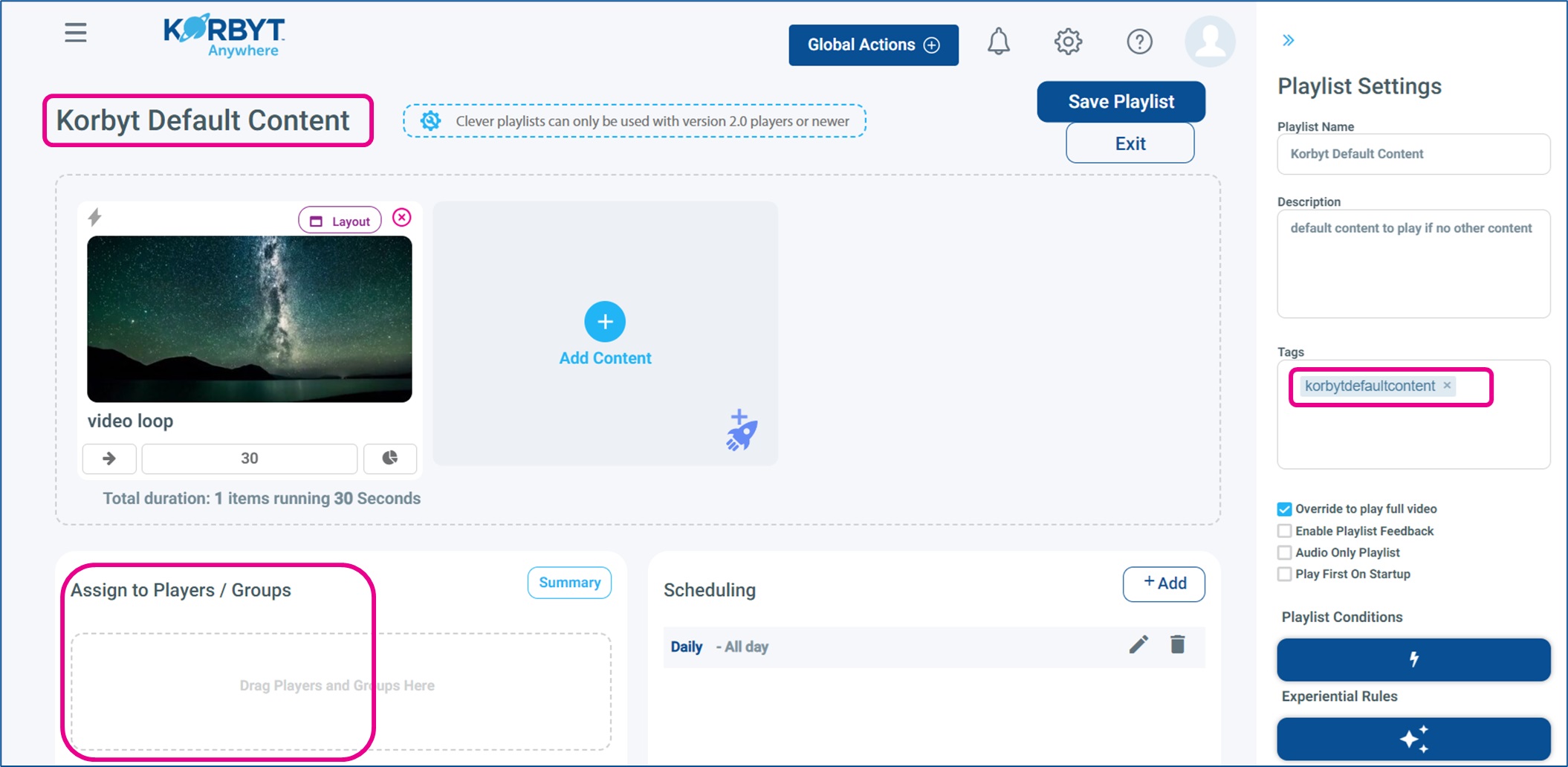This screenshot has height=767, width=1568.
Task: Click the pie chart icon on video loop
Action: click(x=389, y=458)
